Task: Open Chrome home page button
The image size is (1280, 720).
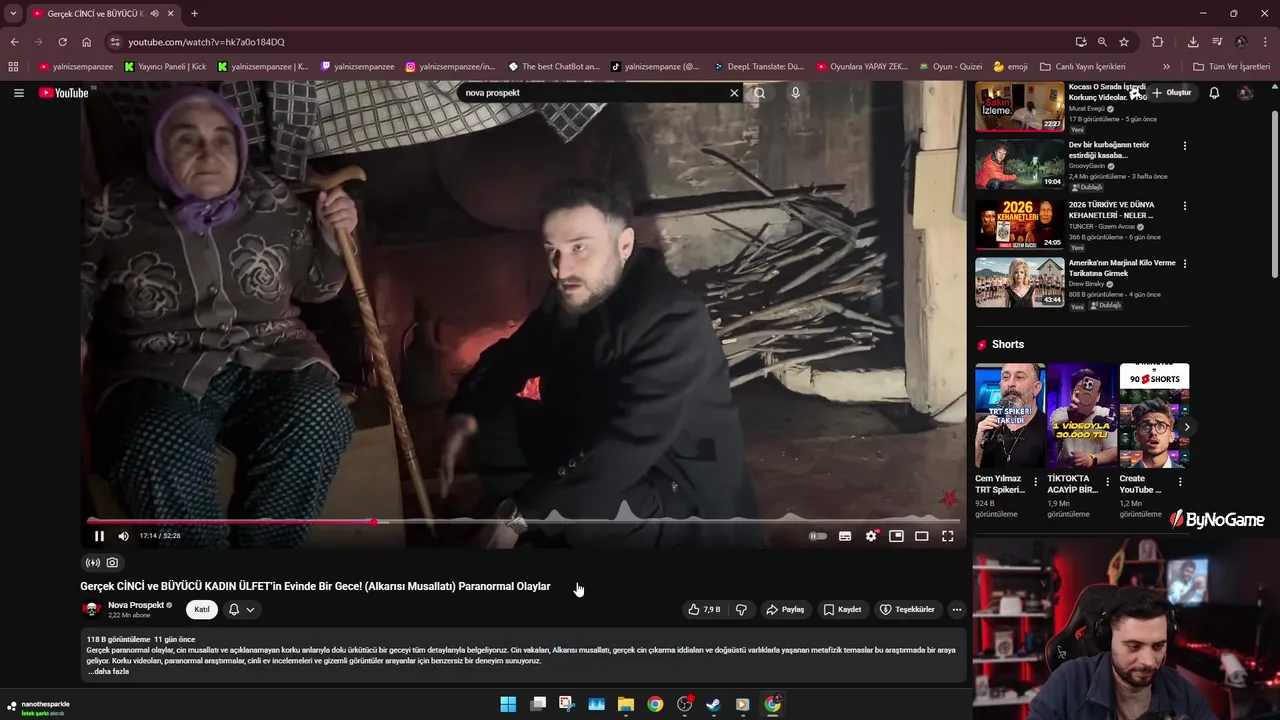Action: (87, 42)
